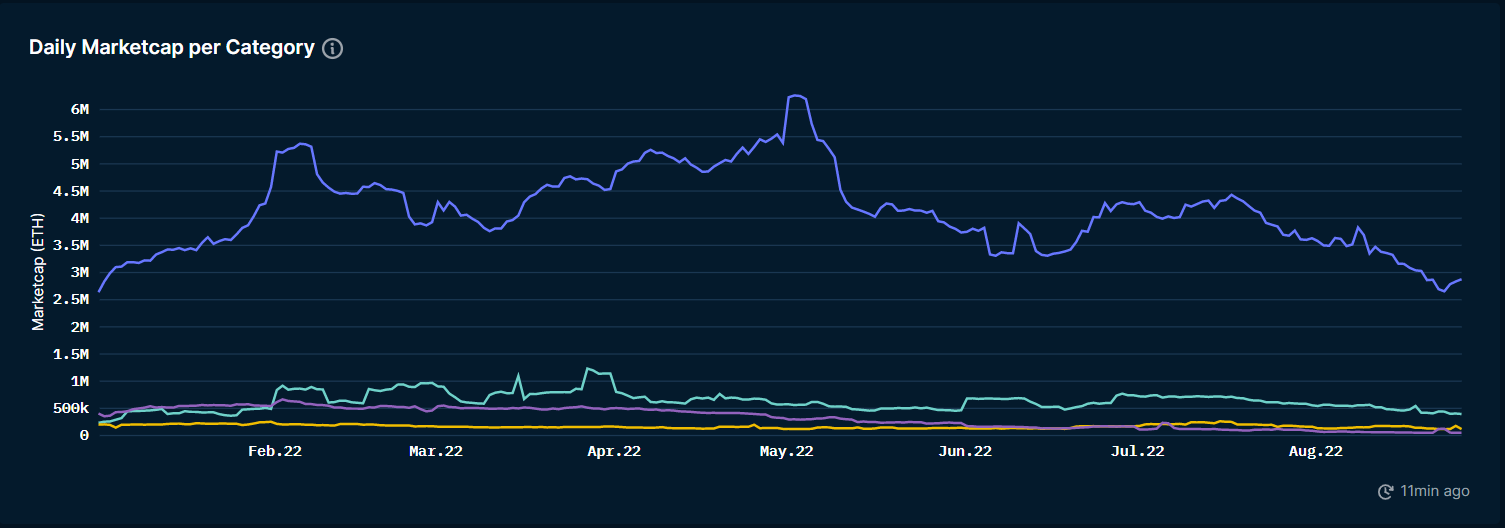The height and width of the screenshot is (528, 1505).
Task: Select the Jun.22 label on the x-axis
Action: 965,452
